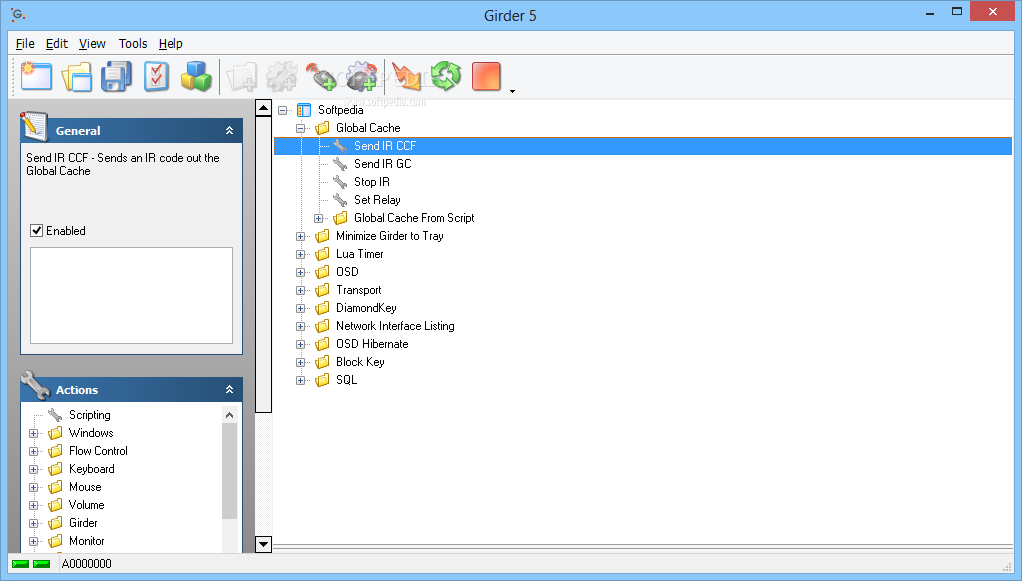Viewport: 1022px width, 581px height.
Task: Click the left pane scroll down arrow
Action: pyautogui.click(x=263, y=544)
